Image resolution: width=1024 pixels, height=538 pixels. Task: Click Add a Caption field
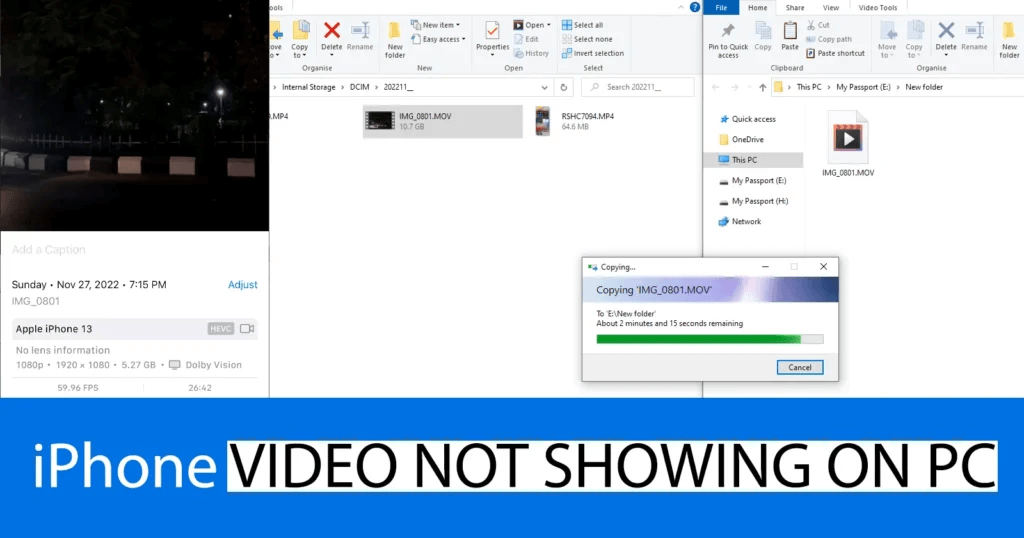(48, 249)
